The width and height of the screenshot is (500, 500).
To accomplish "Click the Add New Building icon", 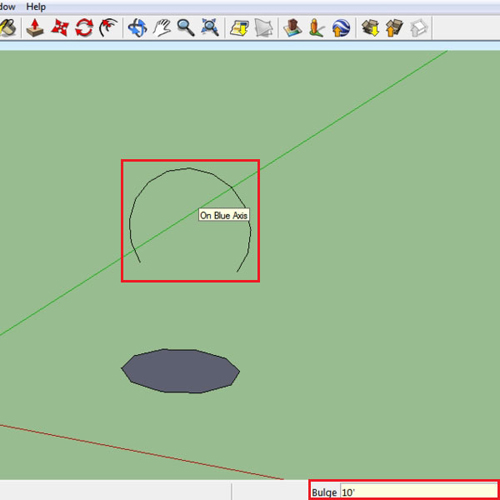I will pos(292,27).
